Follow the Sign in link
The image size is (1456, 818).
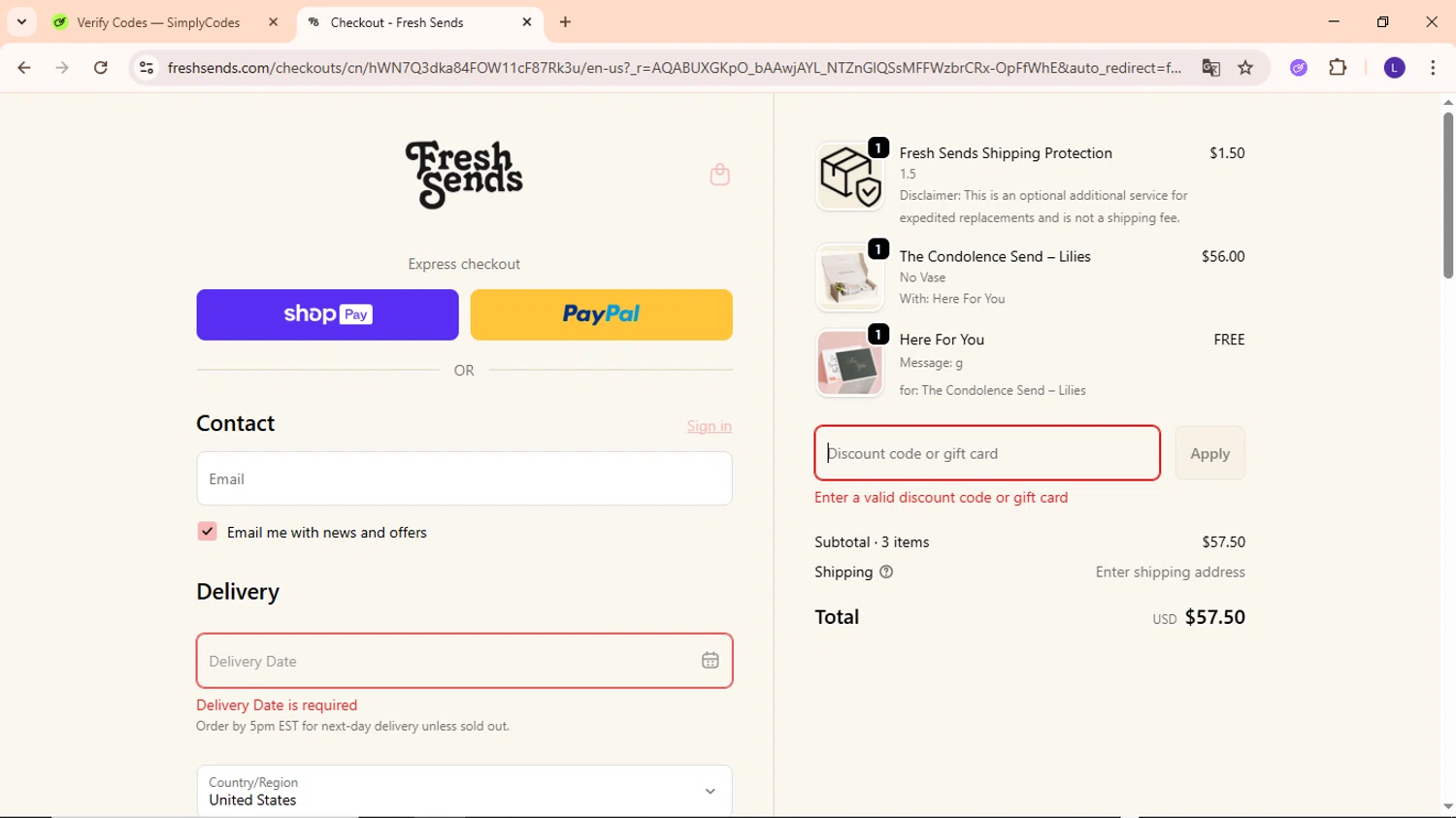[x=710, y=426]
